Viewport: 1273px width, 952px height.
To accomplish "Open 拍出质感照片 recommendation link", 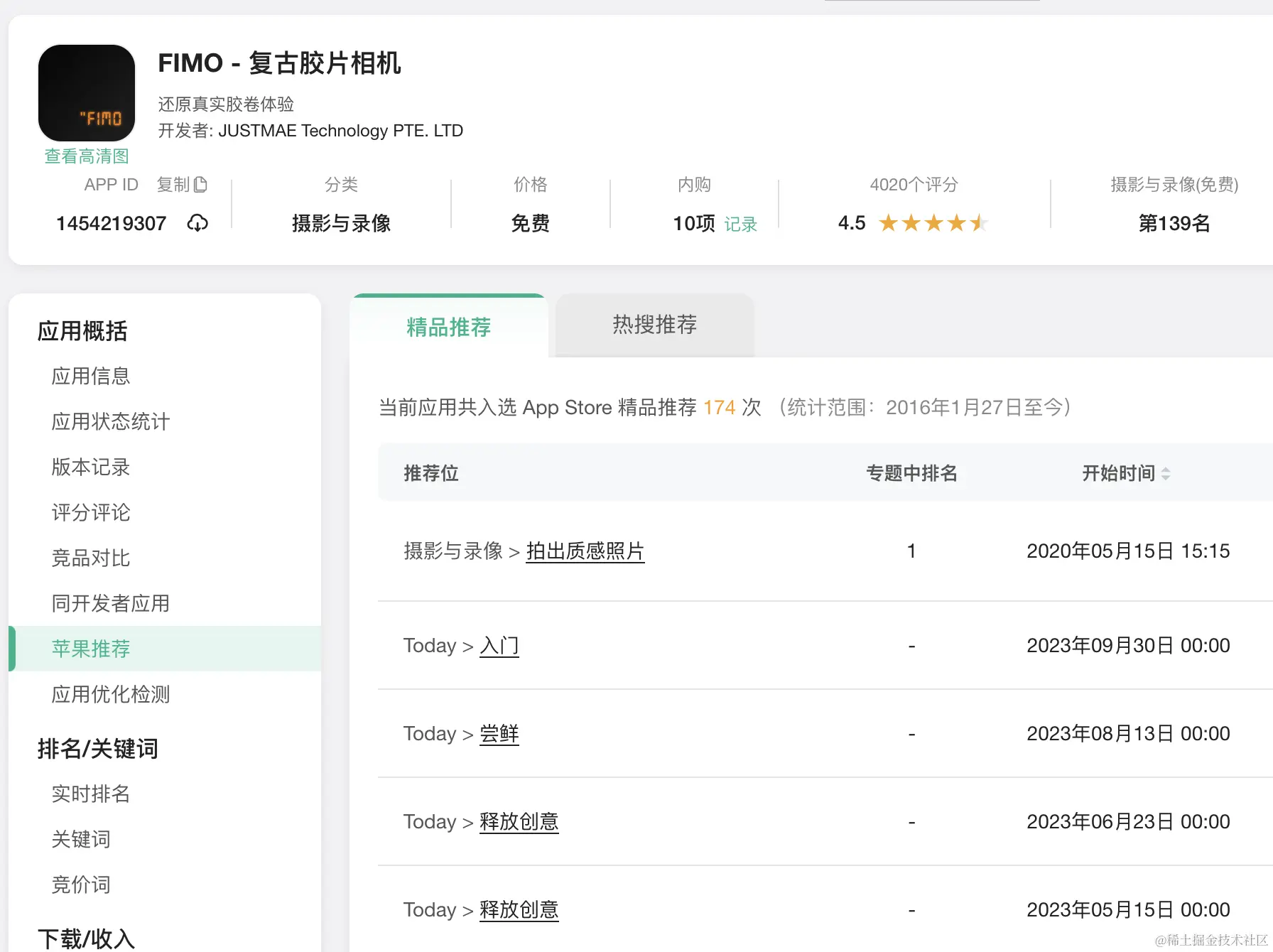I will 585,551.
